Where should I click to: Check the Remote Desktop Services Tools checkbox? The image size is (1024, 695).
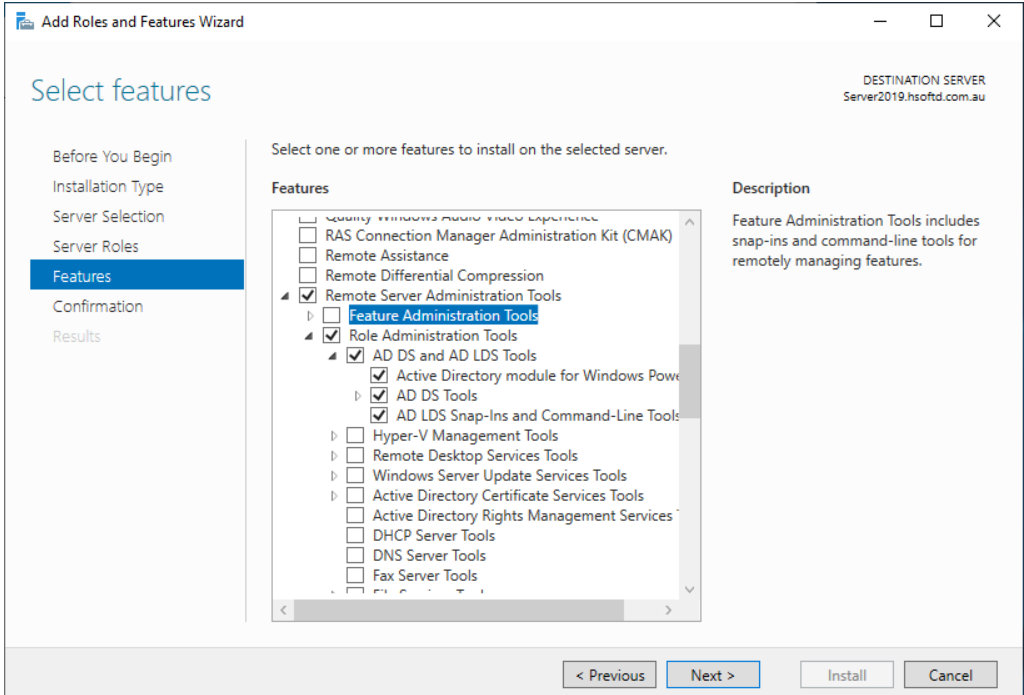tap(355, 455)
